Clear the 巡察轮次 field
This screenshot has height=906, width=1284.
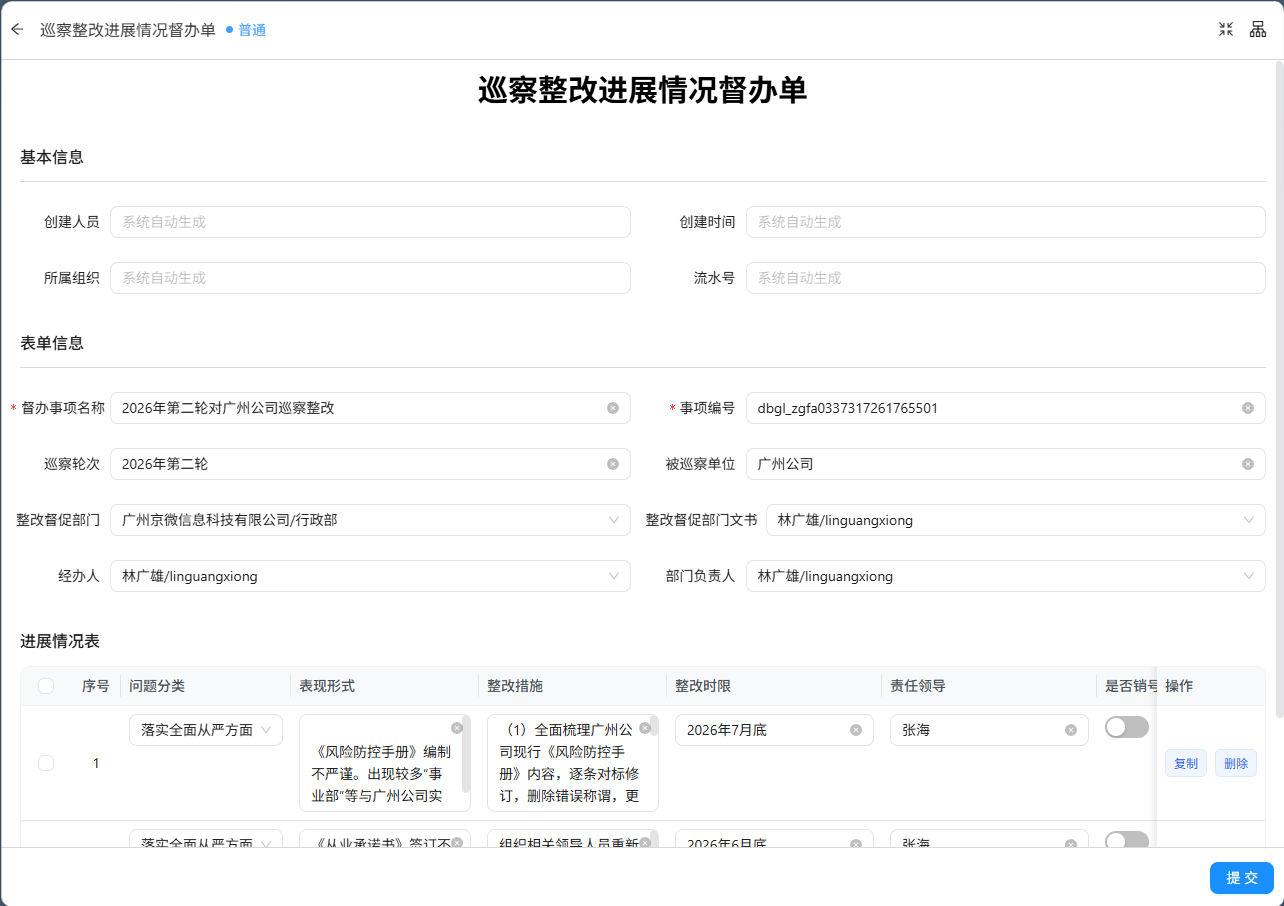[613, 464]
